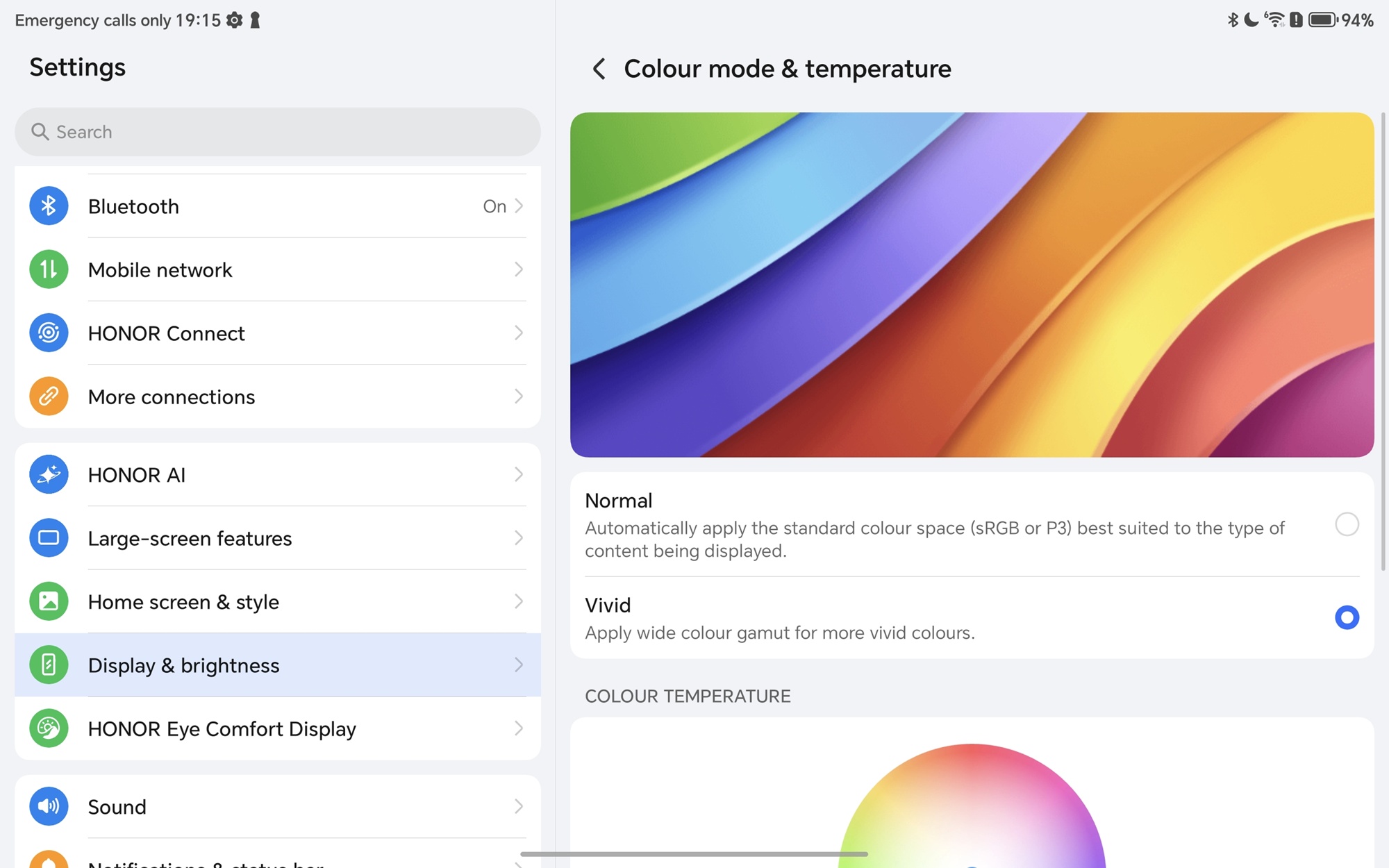Go back from Colour mode & temperature
This screenshot has width=1389, height=868.
point(599,69)
